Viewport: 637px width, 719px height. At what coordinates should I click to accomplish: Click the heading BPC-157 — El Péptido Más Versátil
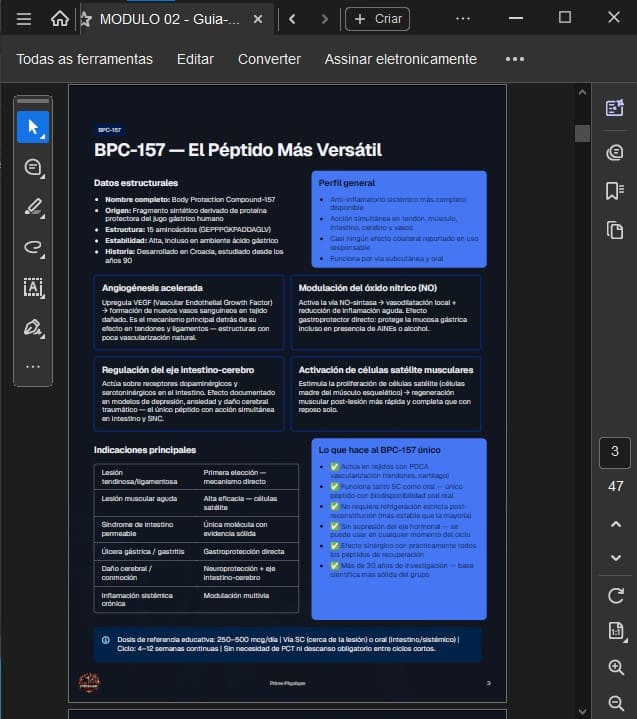click(238, 150)
